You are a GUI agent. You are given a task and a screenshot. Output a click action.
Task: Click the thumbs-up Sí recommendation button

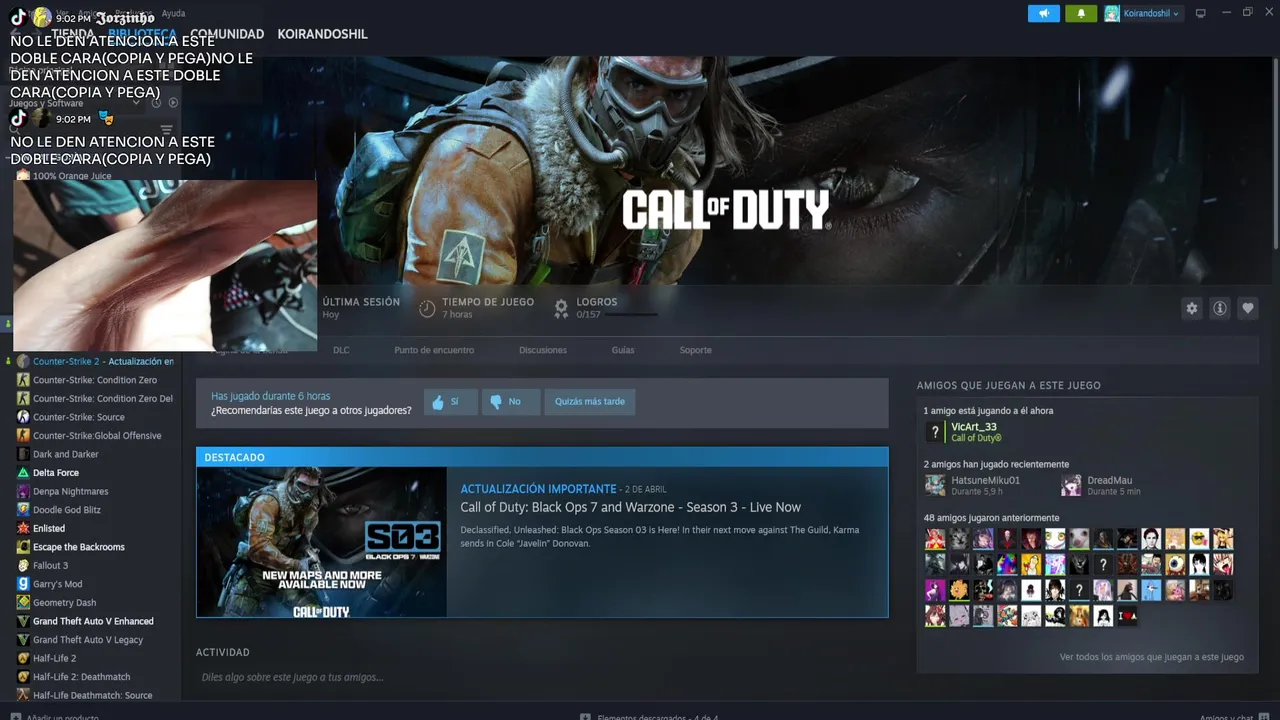(x=450, y=402)
